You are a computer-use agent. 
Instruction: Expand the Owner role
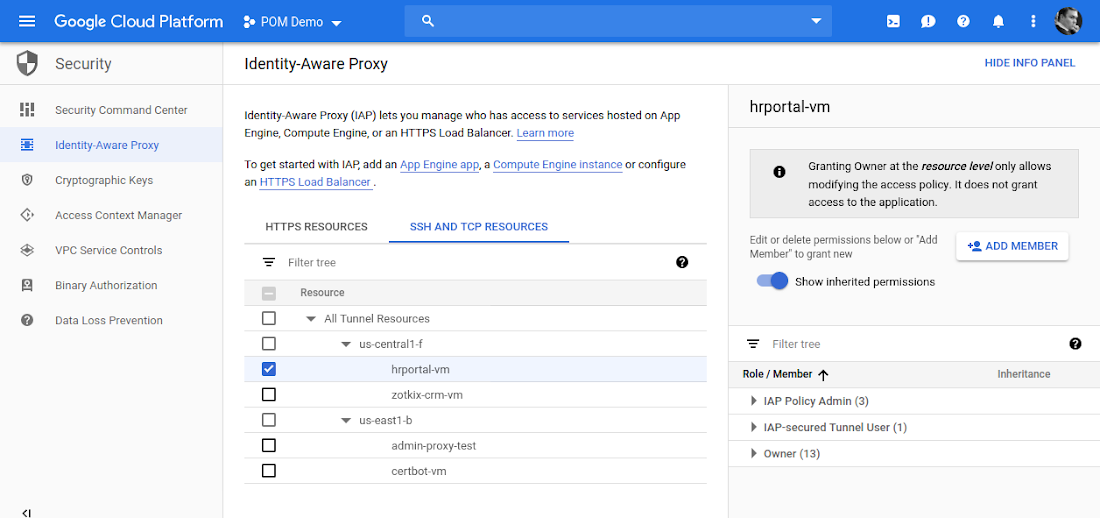[753, 453]
